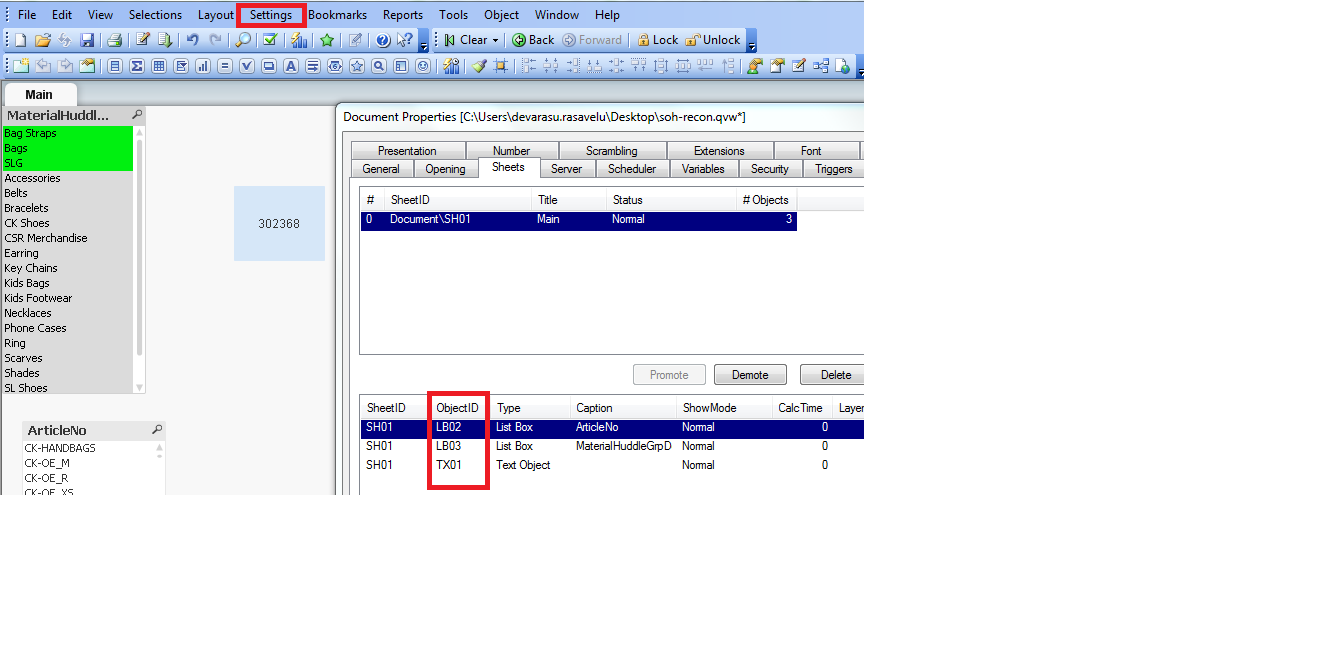
Task: Click the Add Sheet icon
Action: [x=20, y=66]
